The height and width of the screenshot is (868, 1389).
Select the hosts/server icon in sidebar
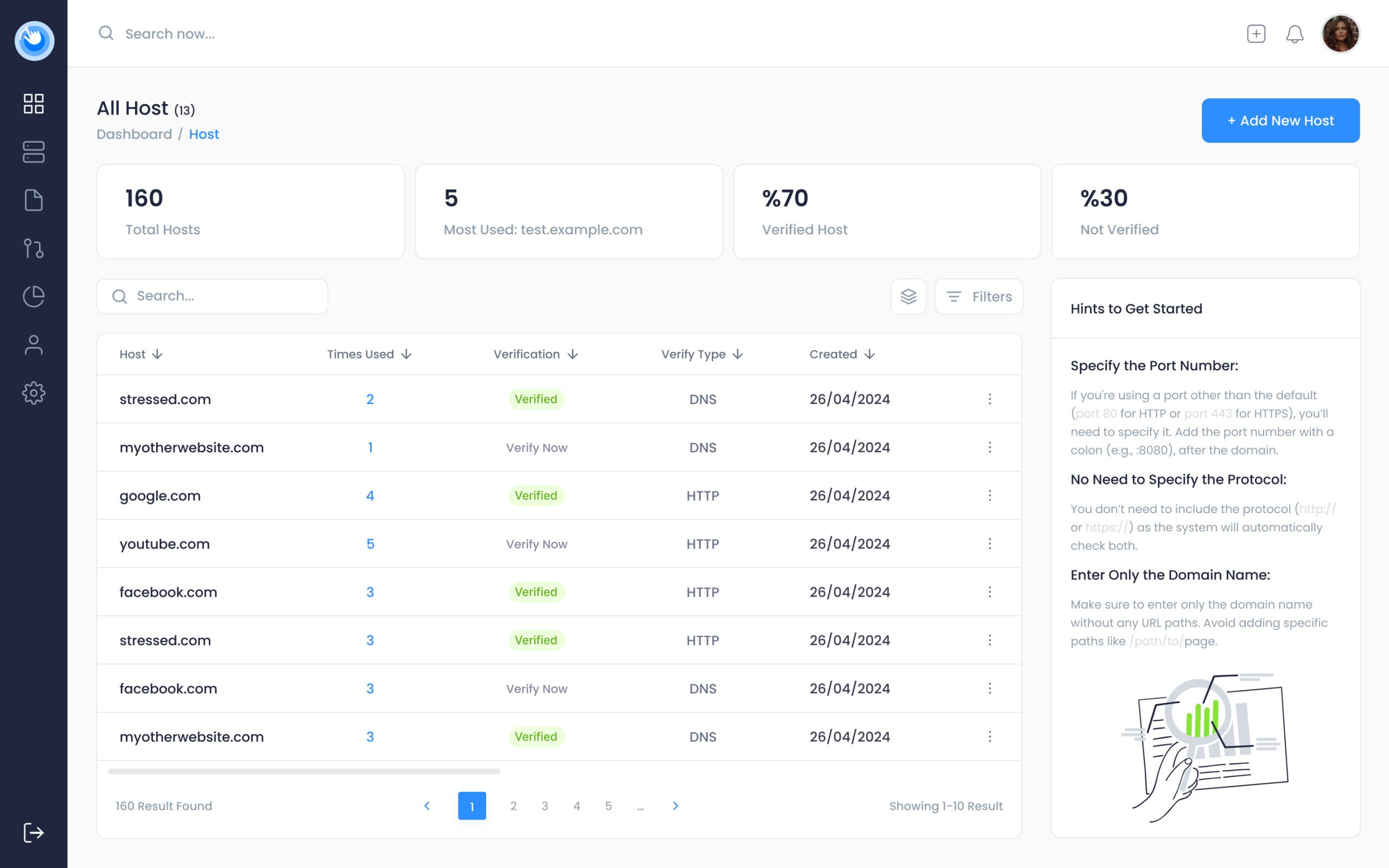(x=33, y=151)
